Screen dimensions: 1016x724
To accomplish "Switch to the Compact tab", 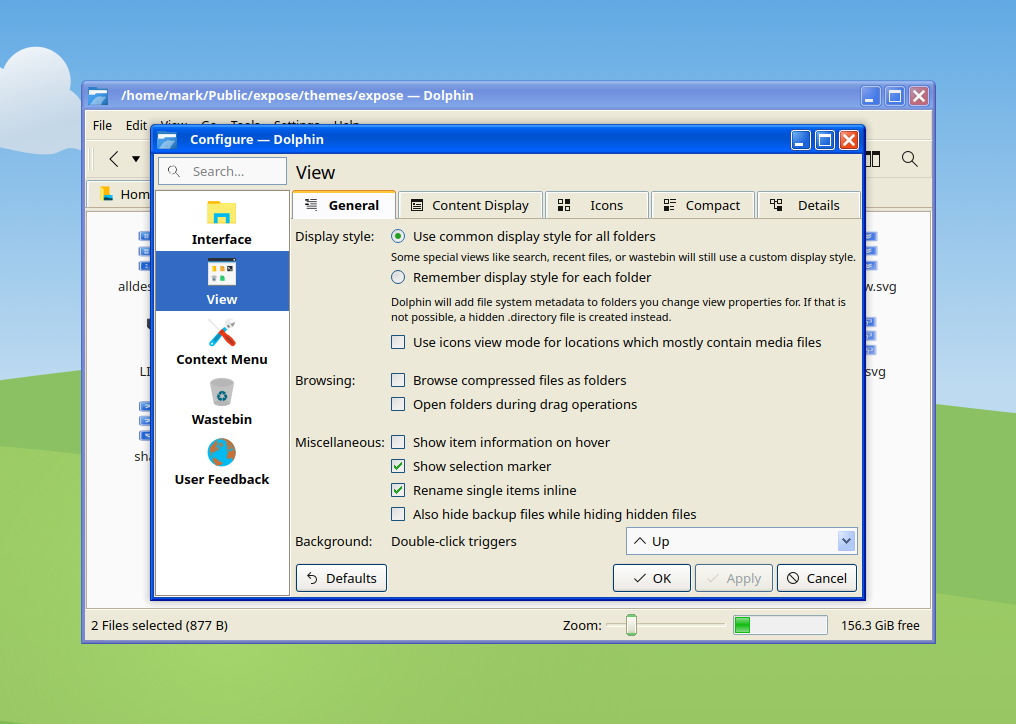I will click(x=702, y=205).
